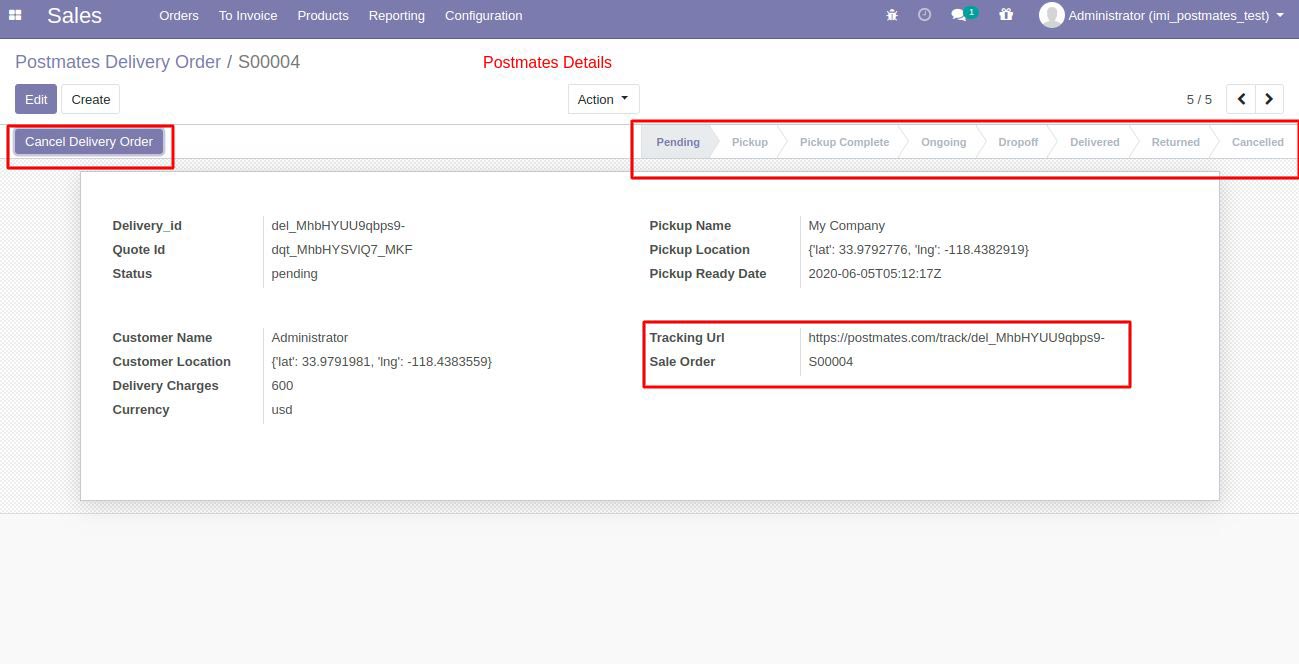Click the Edit button

36,99
